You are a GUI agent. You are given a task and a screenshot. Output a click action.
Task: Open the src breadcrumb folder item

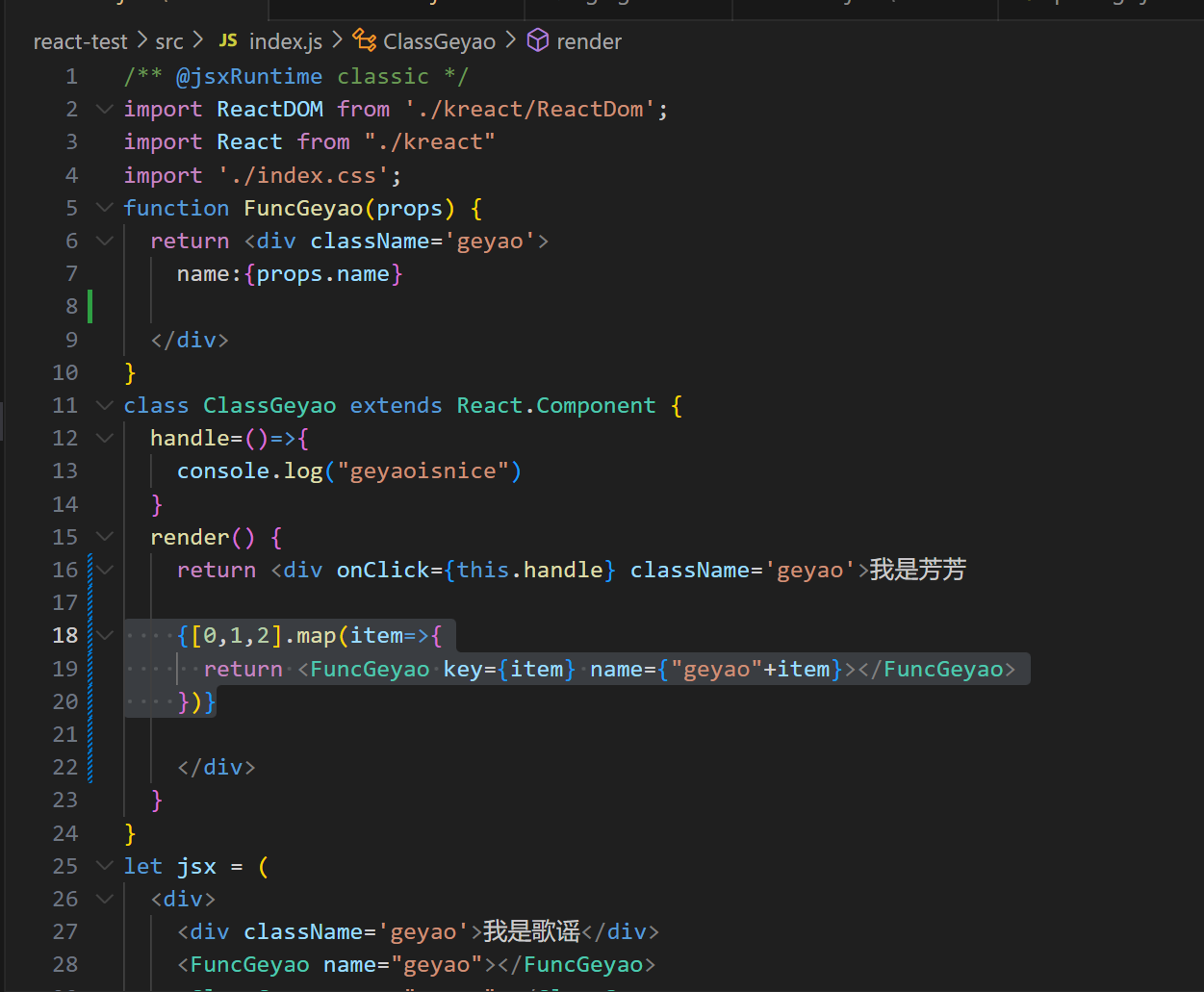(x=168, y=40)
